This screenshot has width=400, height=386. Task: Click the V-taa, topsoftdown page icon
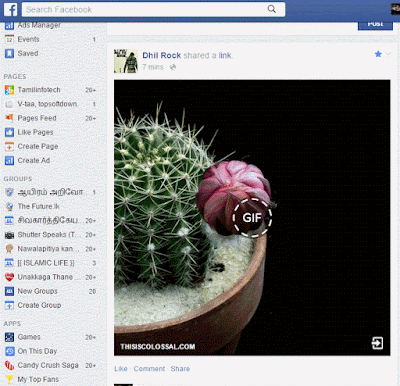tap(9, 104)
